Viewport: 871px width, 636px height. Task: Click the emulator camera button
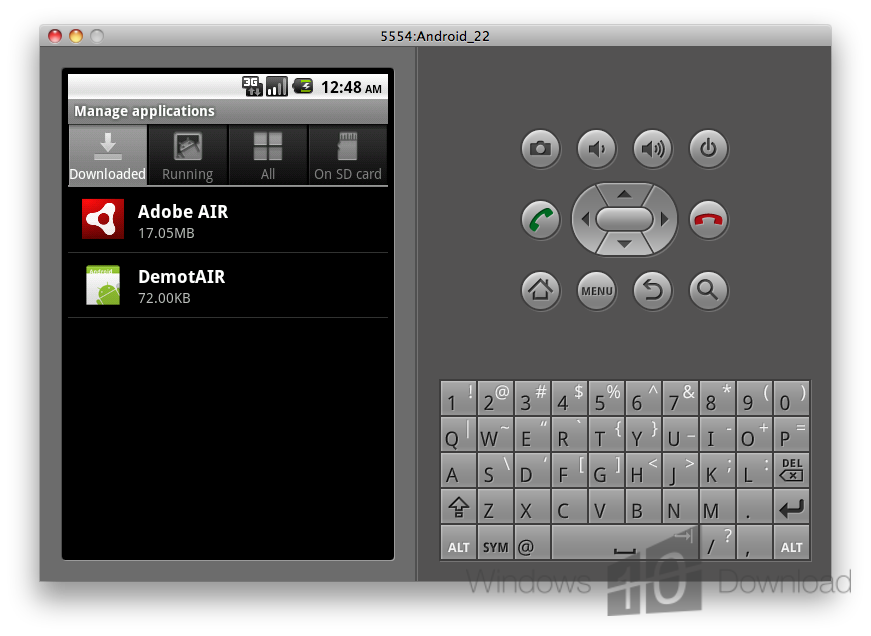click(x=540, y=149)
